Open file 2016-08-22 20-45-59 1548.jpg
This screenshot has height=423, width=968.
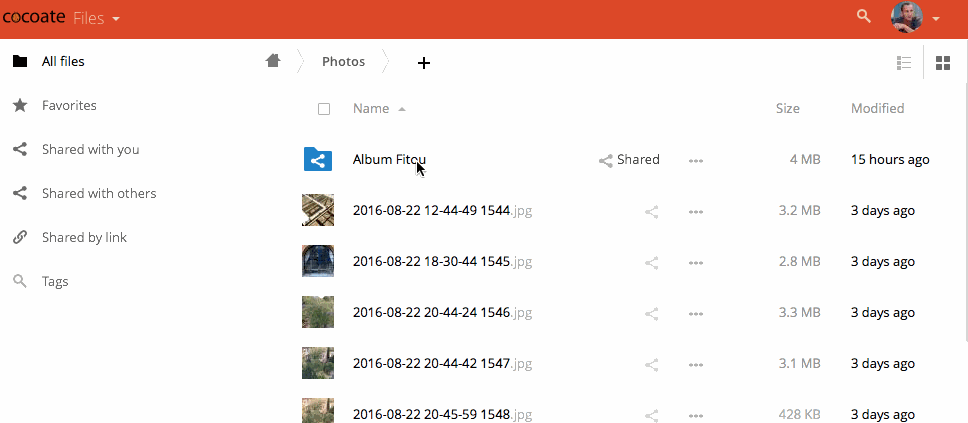[x=442, y=414]
